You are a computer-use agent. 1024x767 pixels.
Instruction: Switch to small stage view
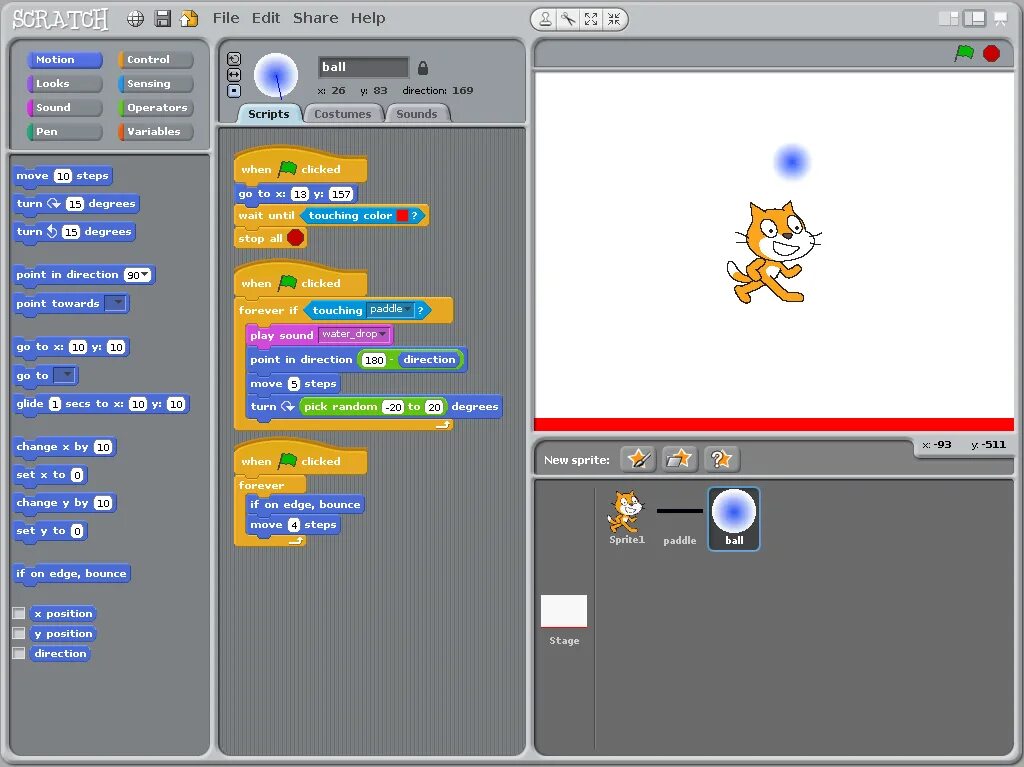tap(948, 19)
